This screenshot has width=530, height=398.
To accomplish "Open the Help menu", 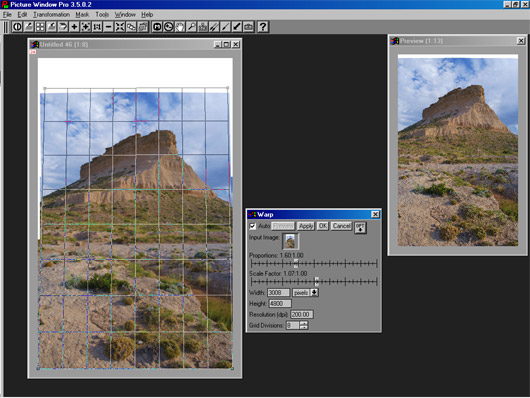I will (x=147, y=15).
